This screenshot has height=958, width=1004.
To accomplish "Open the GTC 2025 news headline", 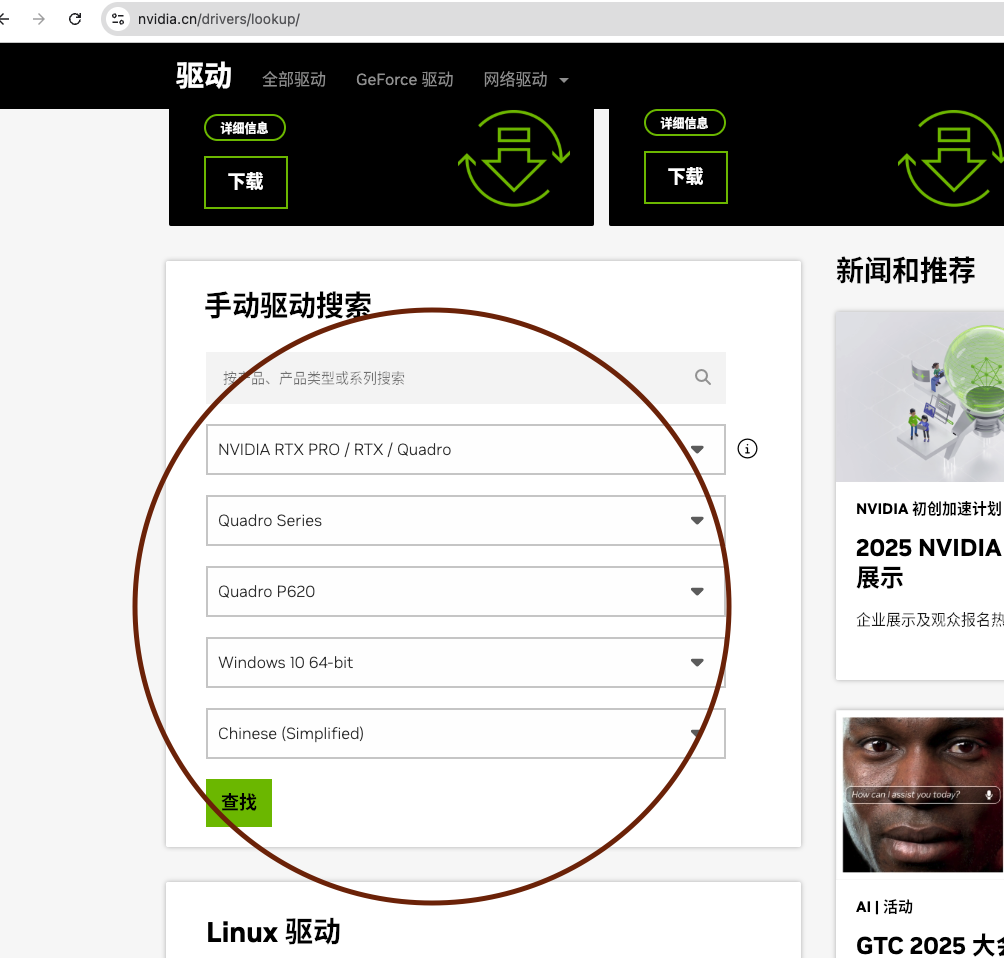I will point(930,945).
